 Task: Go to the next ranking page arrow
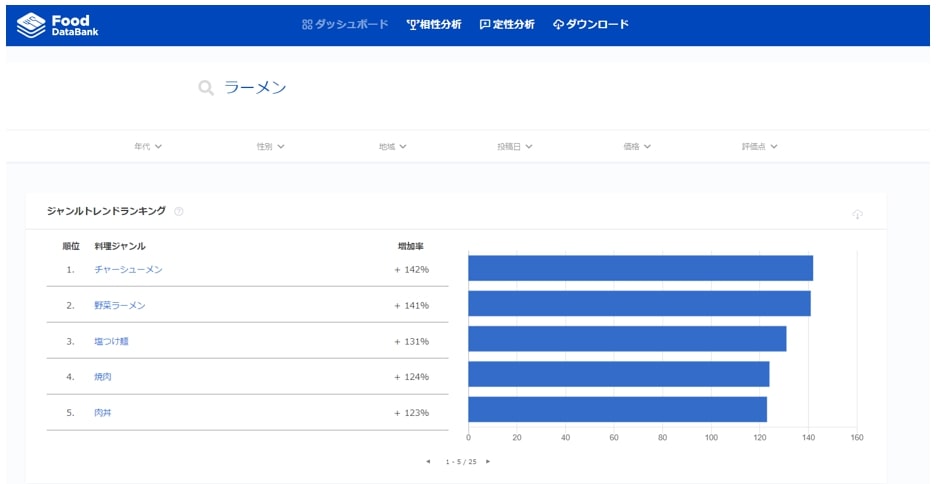pyautogui.click(x=488, y=462)
